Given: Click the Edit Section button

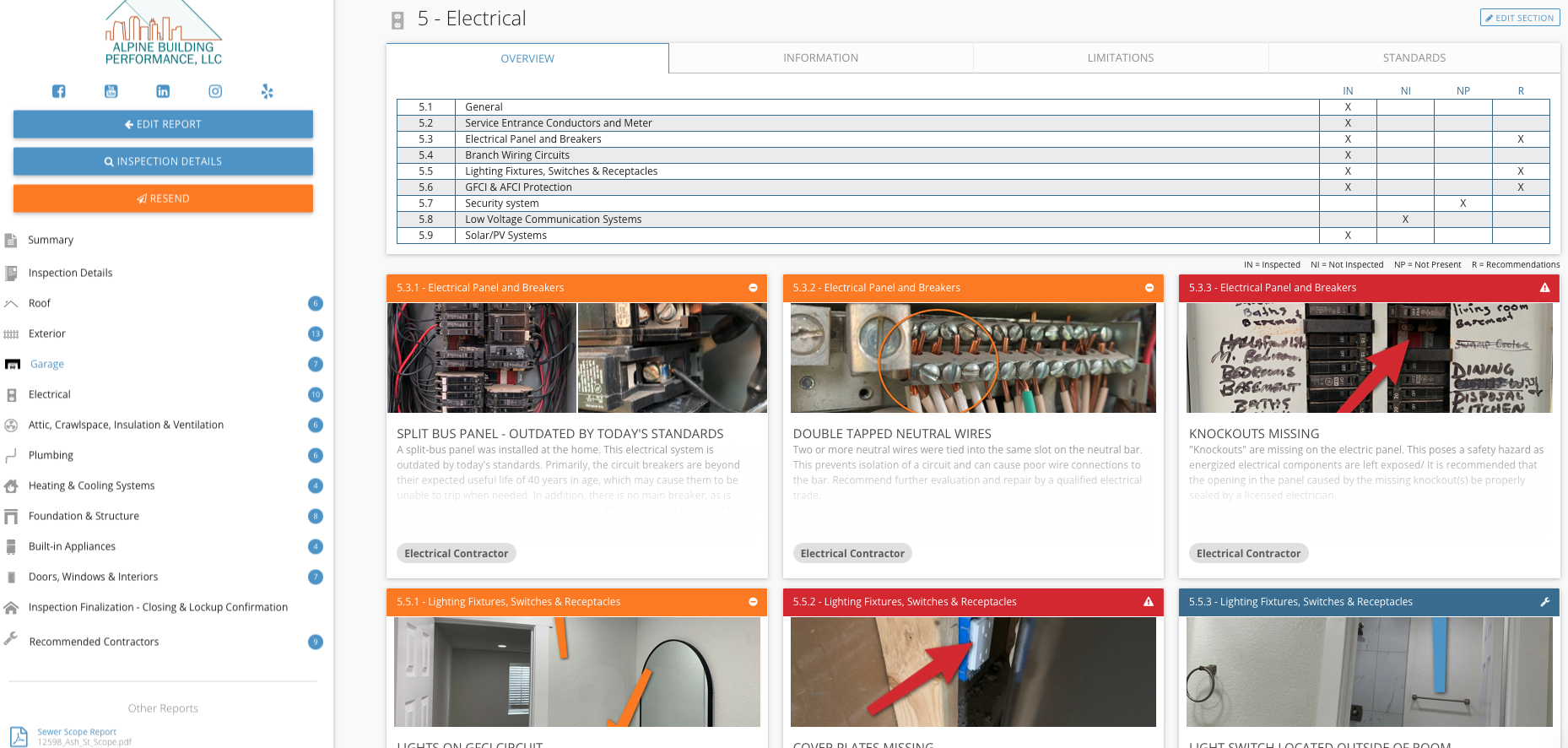Looking at the screenshot, I should pyautogui.click(x=1520, y=18).
